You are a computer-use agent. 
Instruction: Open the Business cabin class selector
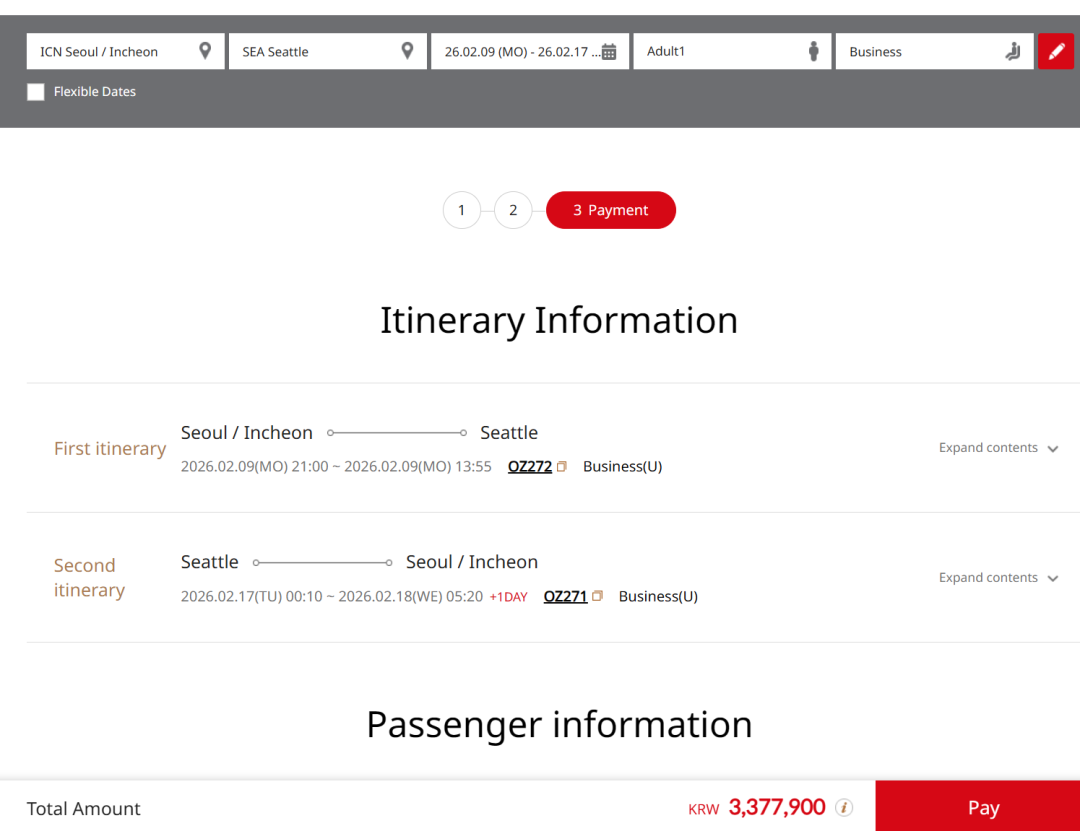[x=920, y=52]
